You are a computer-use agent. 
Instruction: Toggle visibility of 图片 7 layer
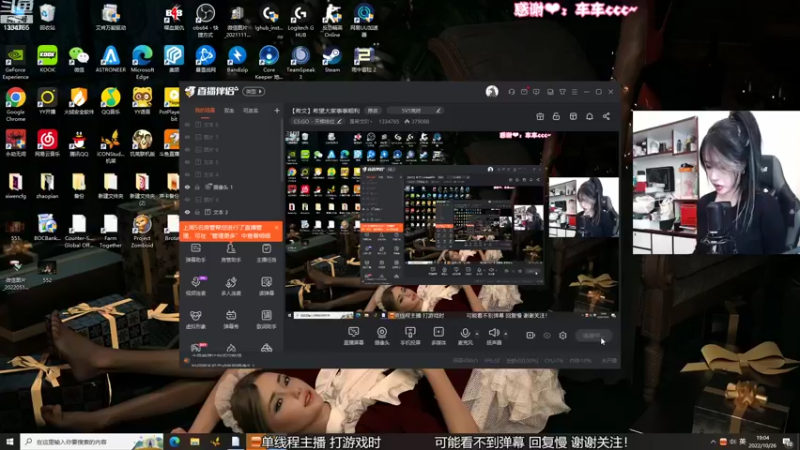coord(187,137)
